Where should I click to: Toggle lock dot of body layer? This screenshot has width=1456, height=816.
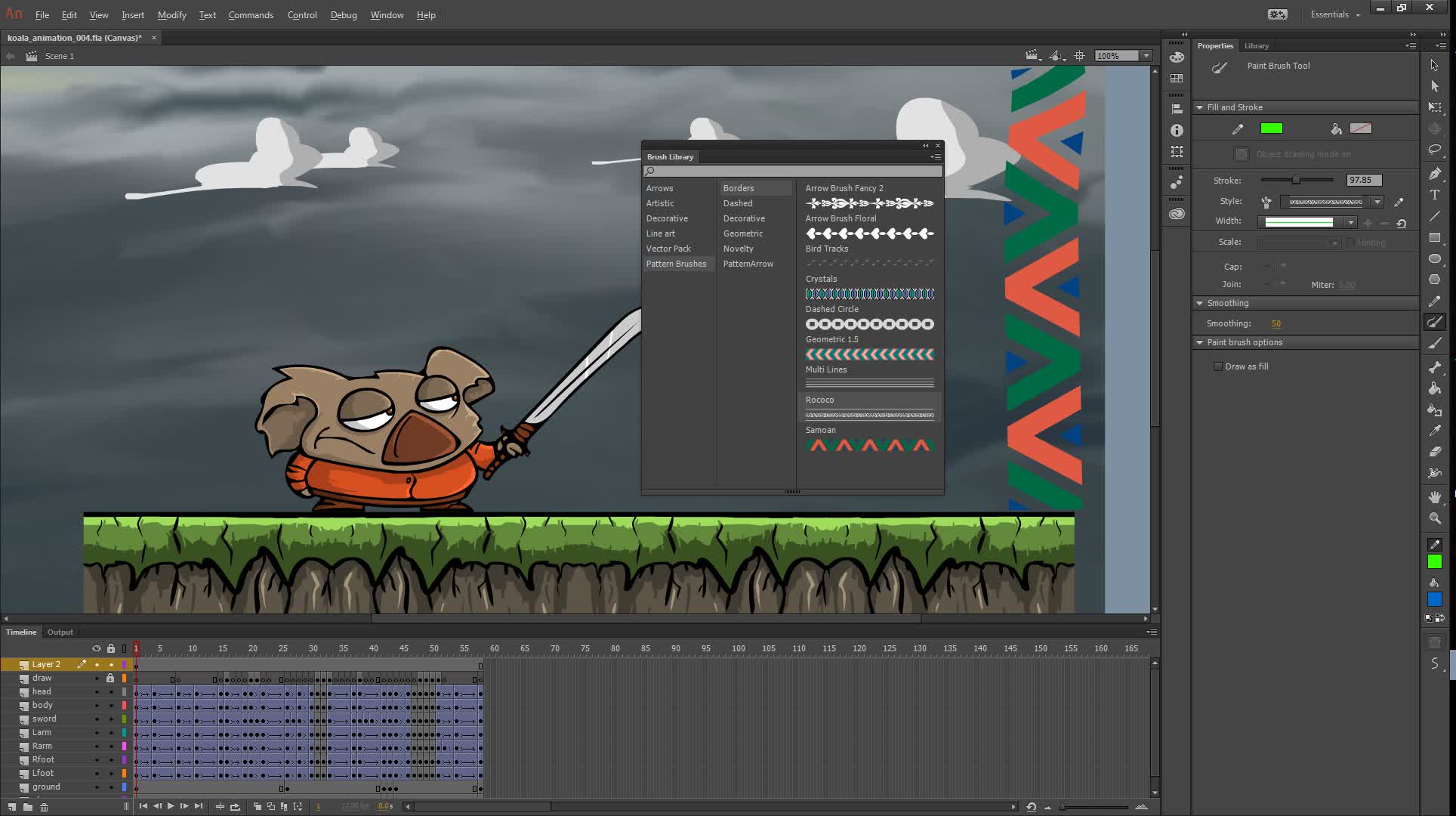coord(111,705)
